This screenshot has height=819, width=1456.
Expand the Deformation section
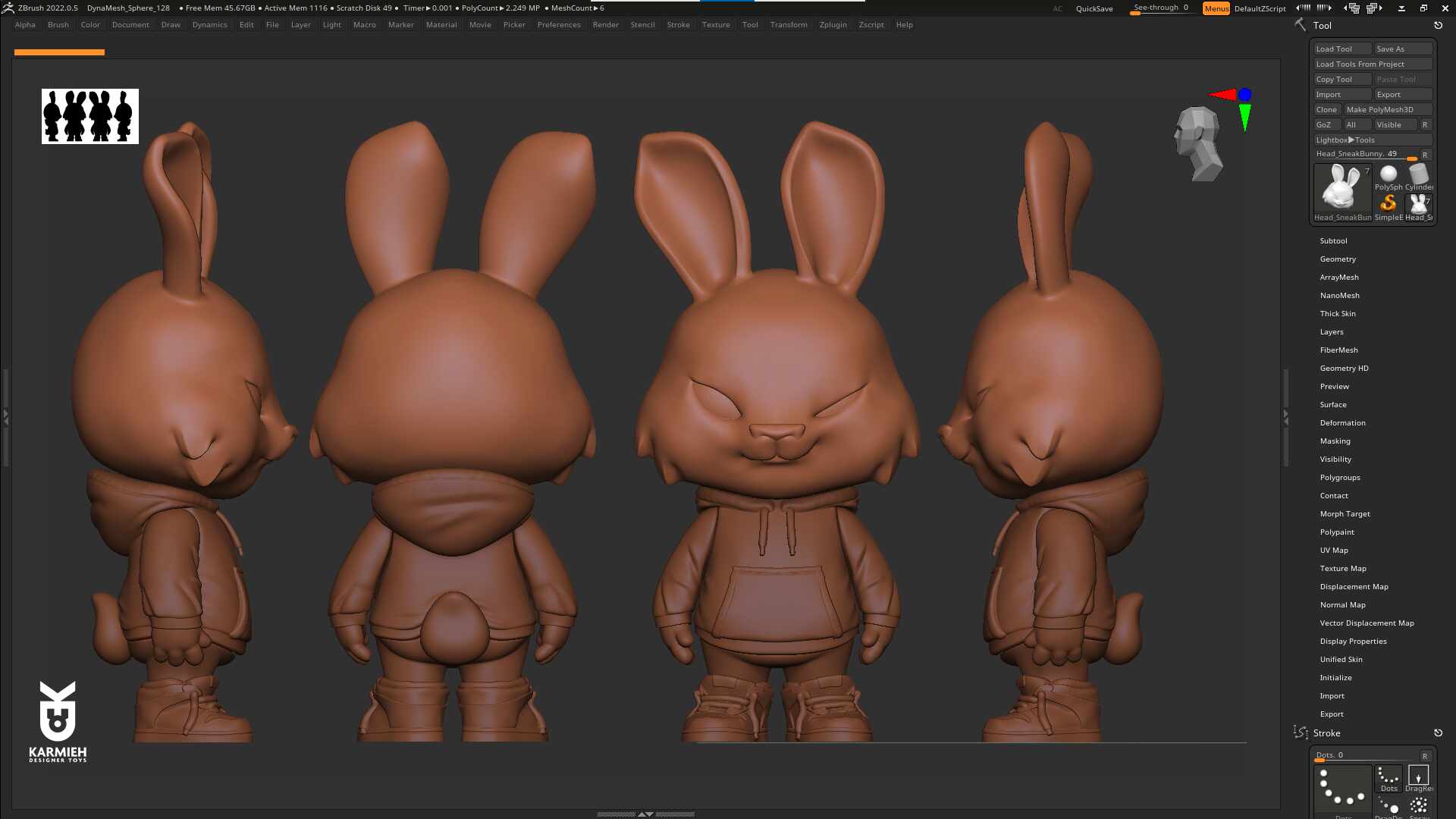point(1342,423)
